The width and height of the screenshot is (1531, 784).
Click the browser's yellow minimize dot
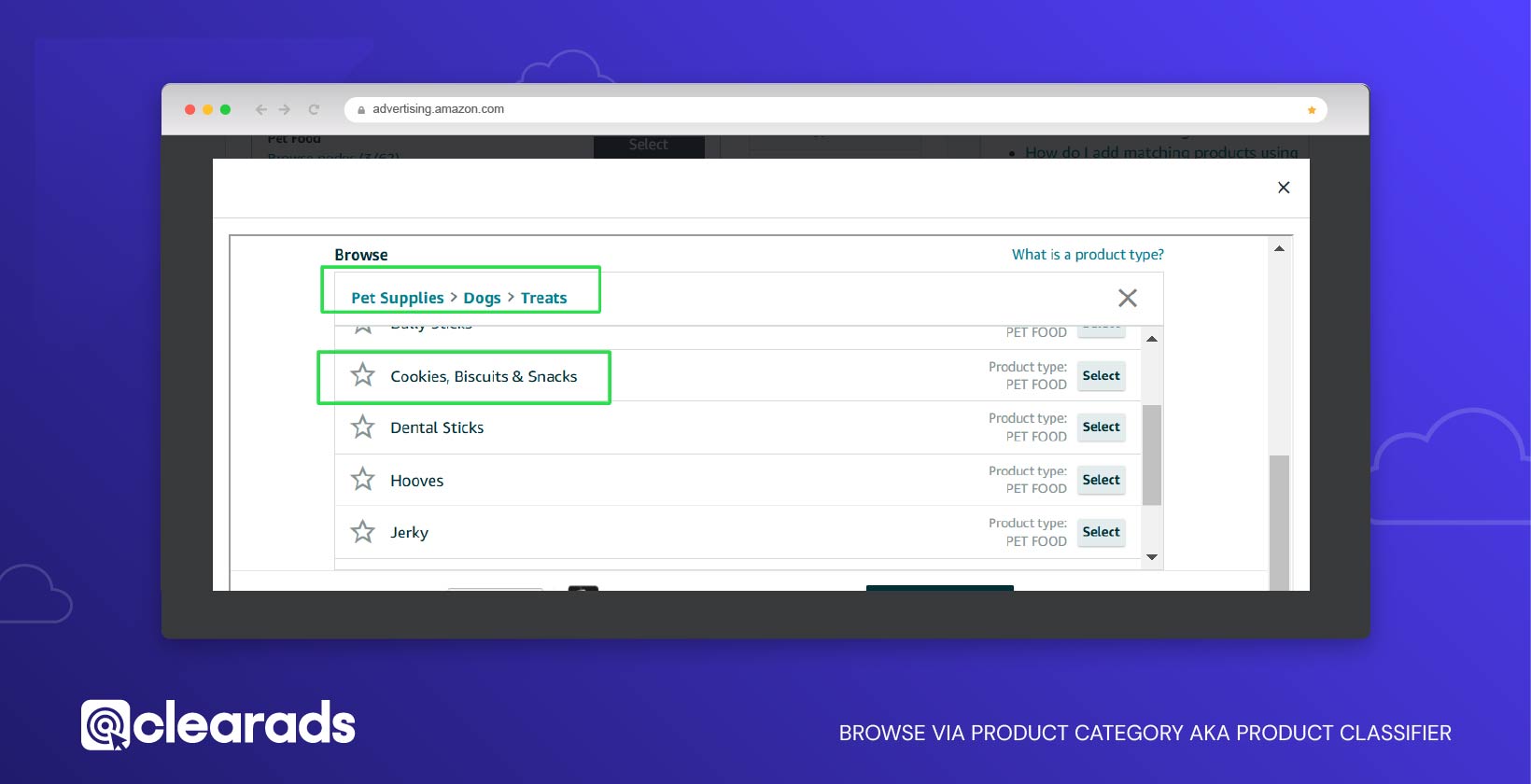click(x=207, y=109)
